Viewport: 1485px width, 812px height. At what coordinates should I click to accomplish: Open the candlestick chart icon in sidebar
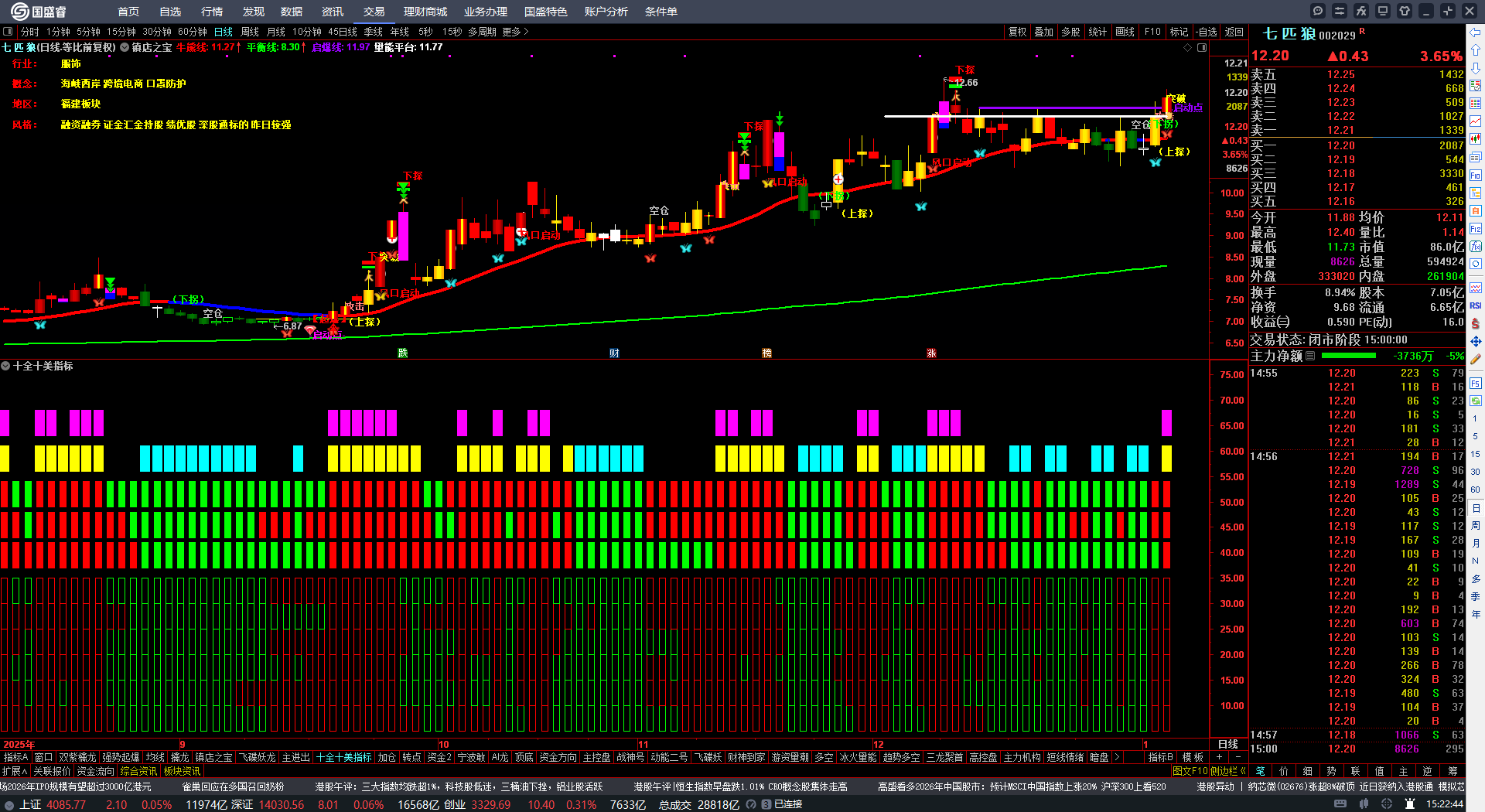[x=1476, y=139]
